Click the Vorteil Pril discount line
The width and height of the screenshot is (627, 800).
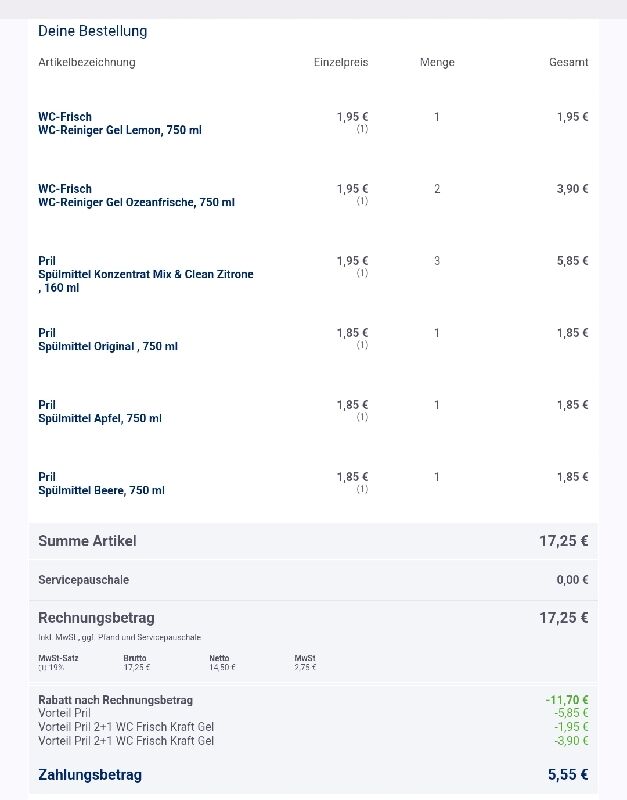click(313, 713)
